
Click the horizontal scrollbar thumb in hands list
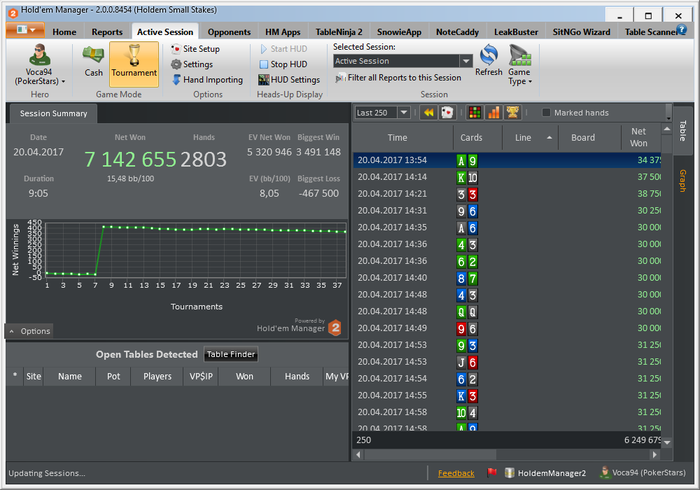click(430, 455)
